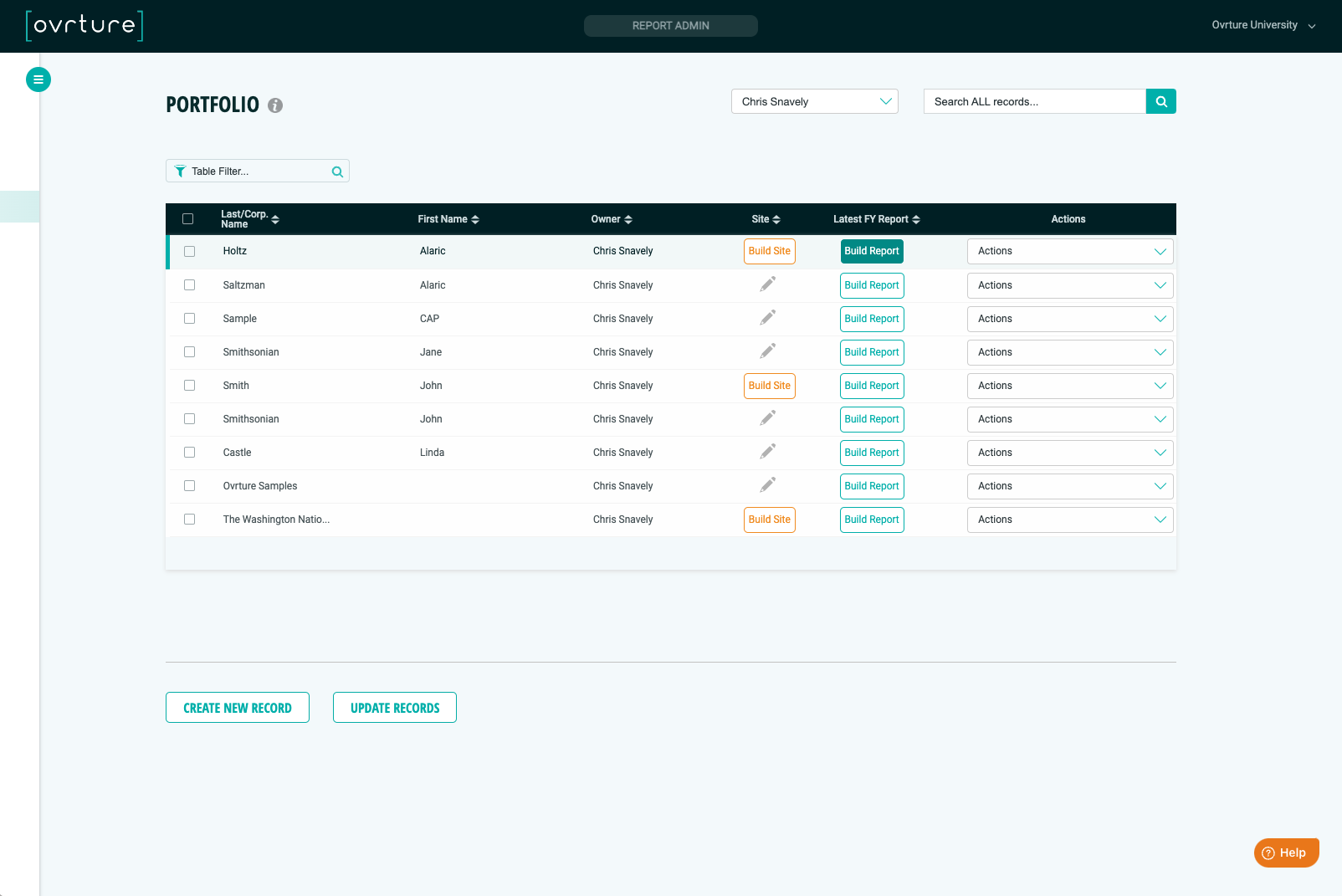Image resolution: width=1342 pixels, height=896 pixels.
Task: Click inside the Search ALL records field
Action: click(x=1034, y=101)
